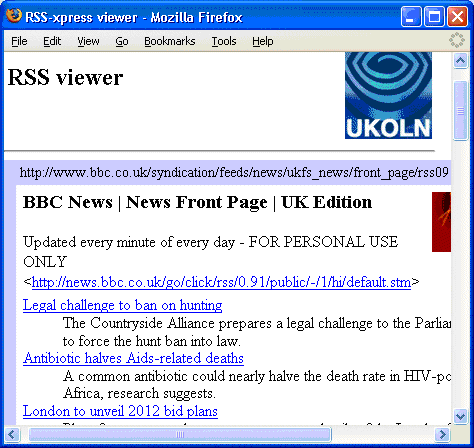
Task: Click the vertical scrollbar down arrow
Action: (460, 416)
